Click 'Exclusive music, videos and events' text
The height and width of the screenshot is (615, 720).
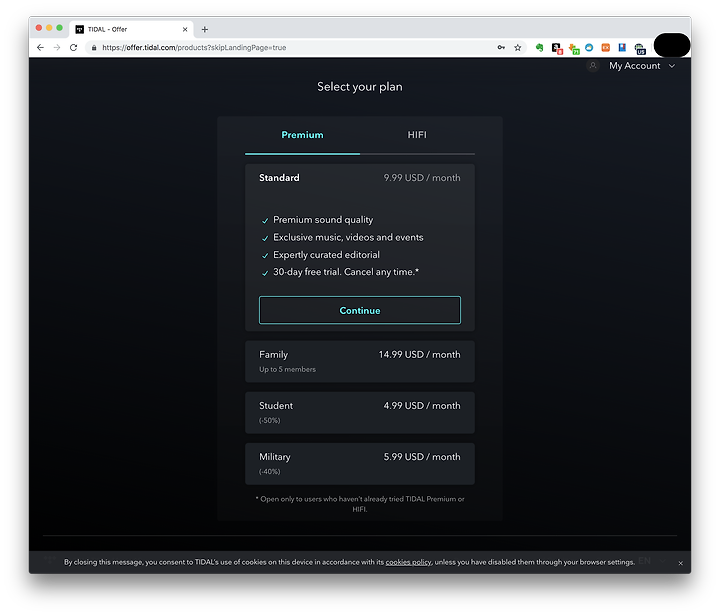(x=348, y=237)
